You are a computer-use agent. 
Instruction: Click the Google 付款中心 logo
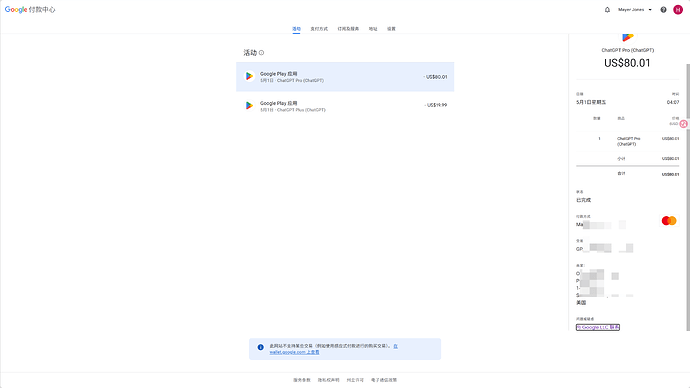coord(30,10)
